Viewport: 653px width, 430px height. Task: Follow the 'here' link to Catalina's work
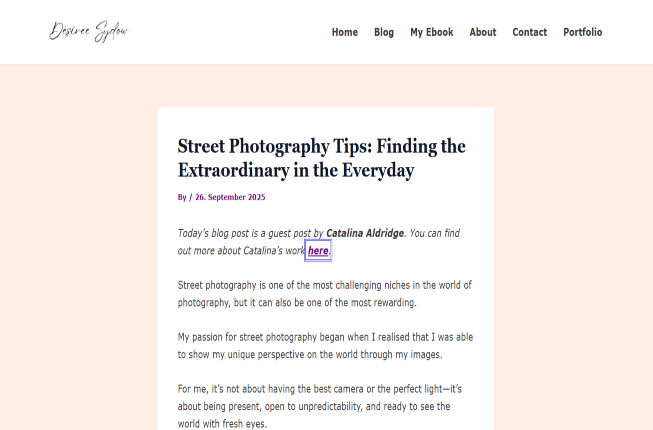(318, 251)
